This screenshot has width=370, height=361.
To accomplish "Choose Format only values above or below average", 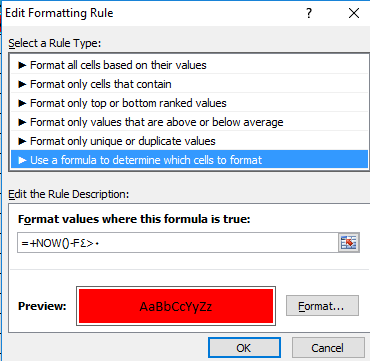I will [189, 122].
